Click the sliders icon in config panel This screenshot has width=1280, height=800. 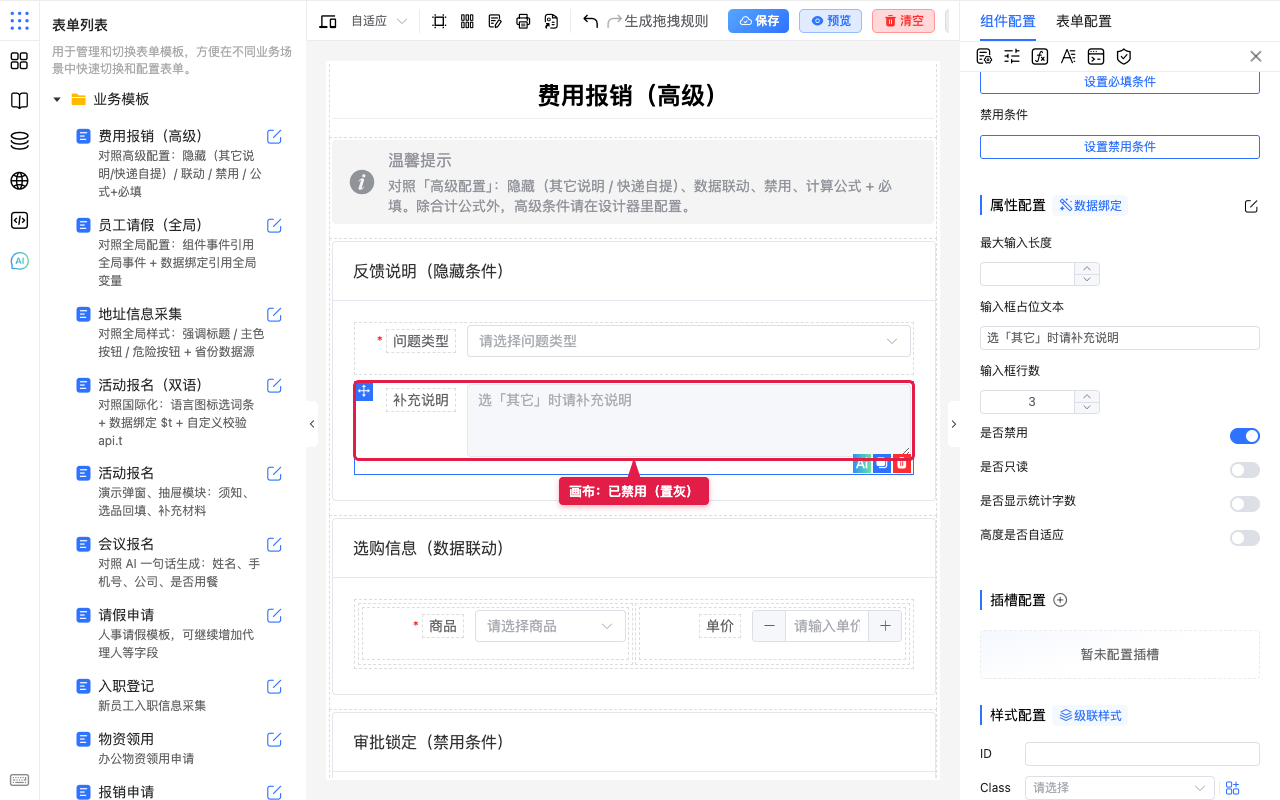[1012, 56]
